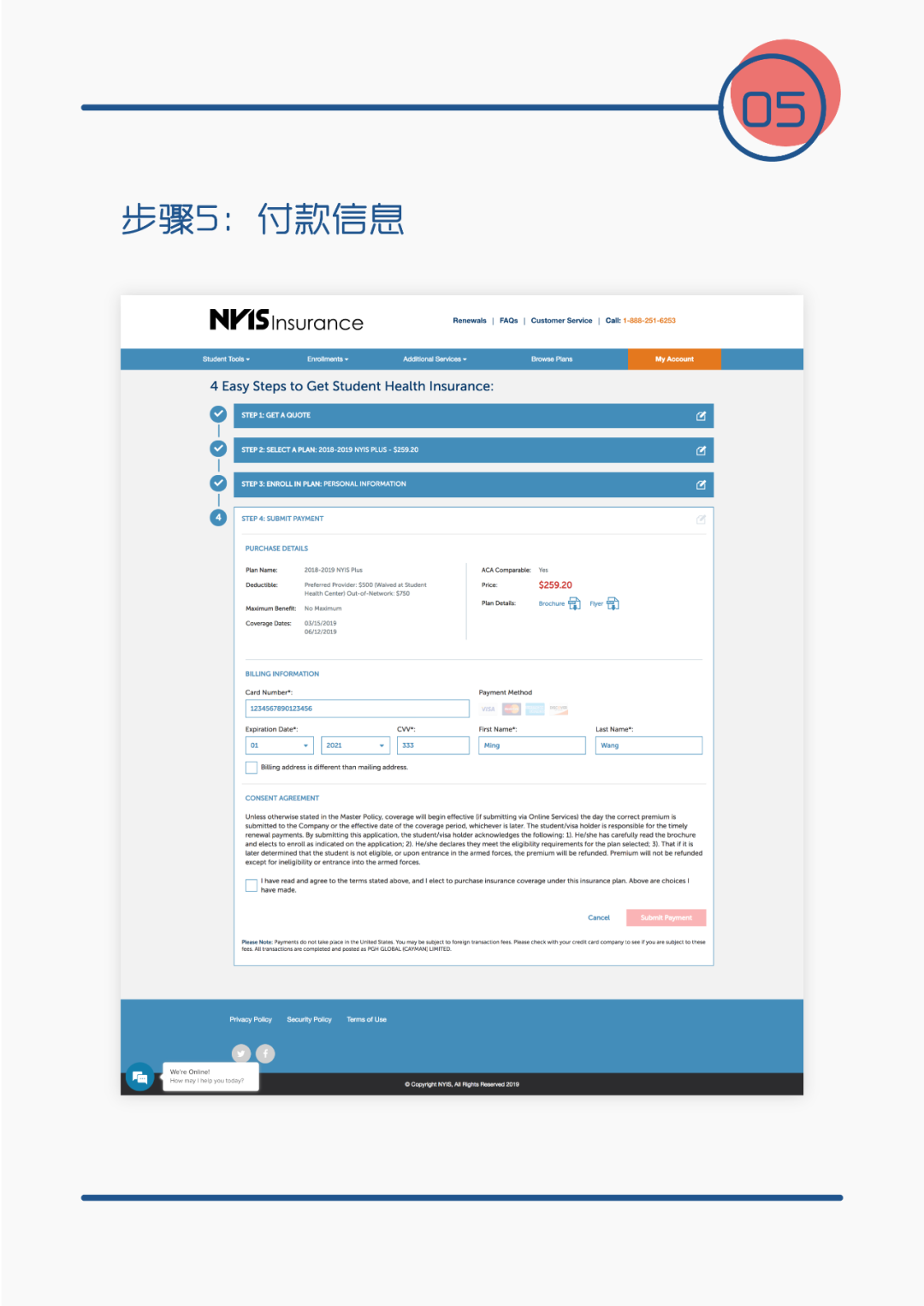Click the Card Number field

(x=358, y=709)
